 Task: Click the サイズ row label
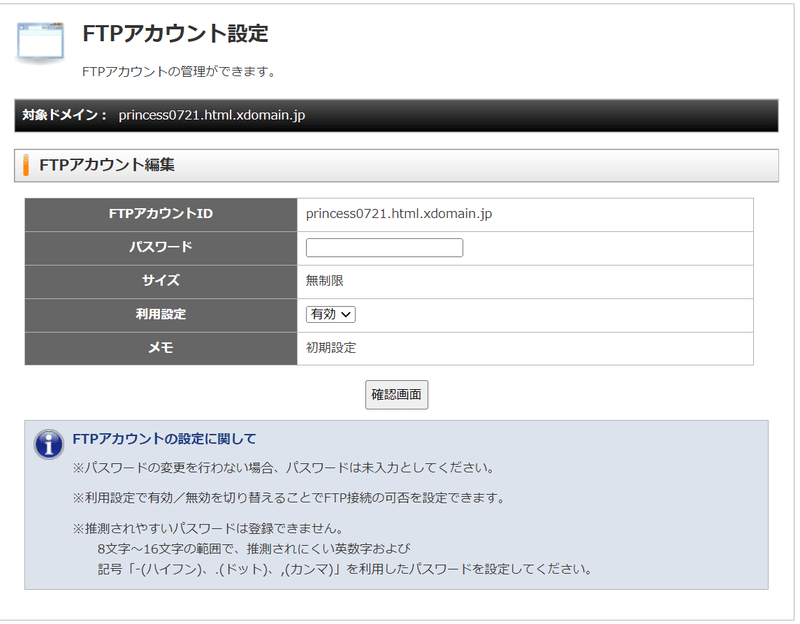click(161, 281)
